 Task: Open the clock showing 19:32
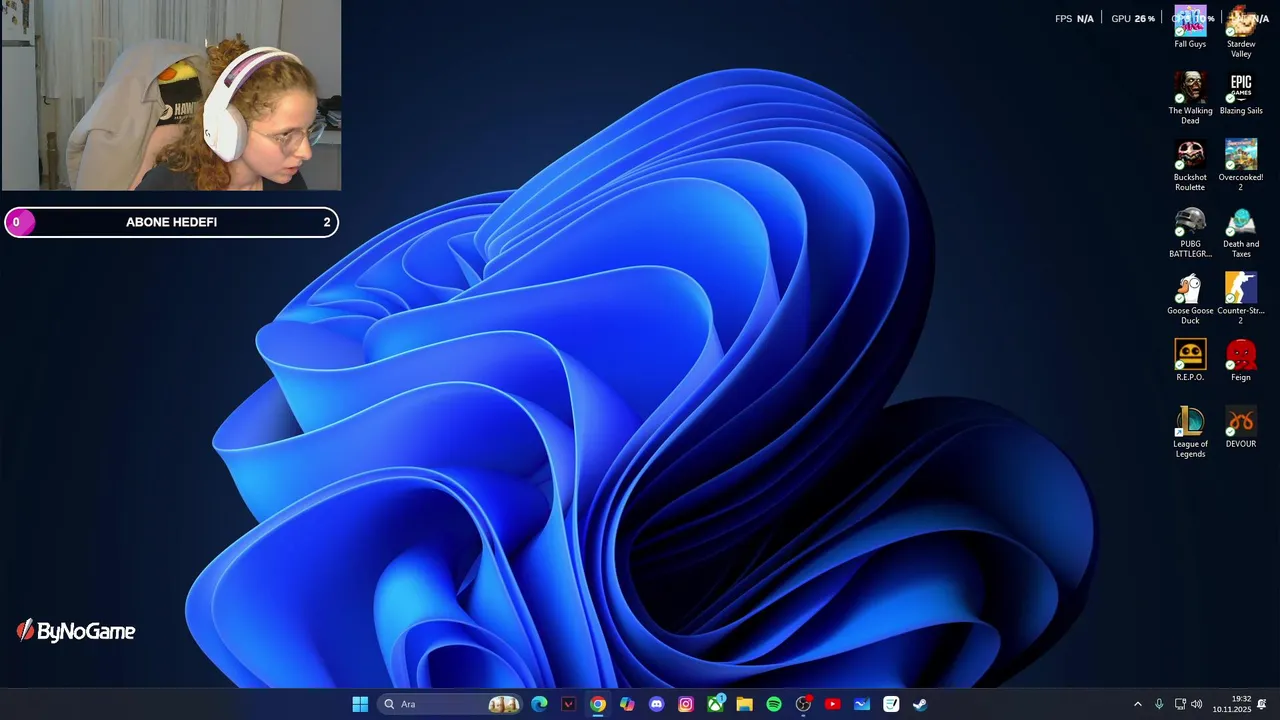(1232, 704)
